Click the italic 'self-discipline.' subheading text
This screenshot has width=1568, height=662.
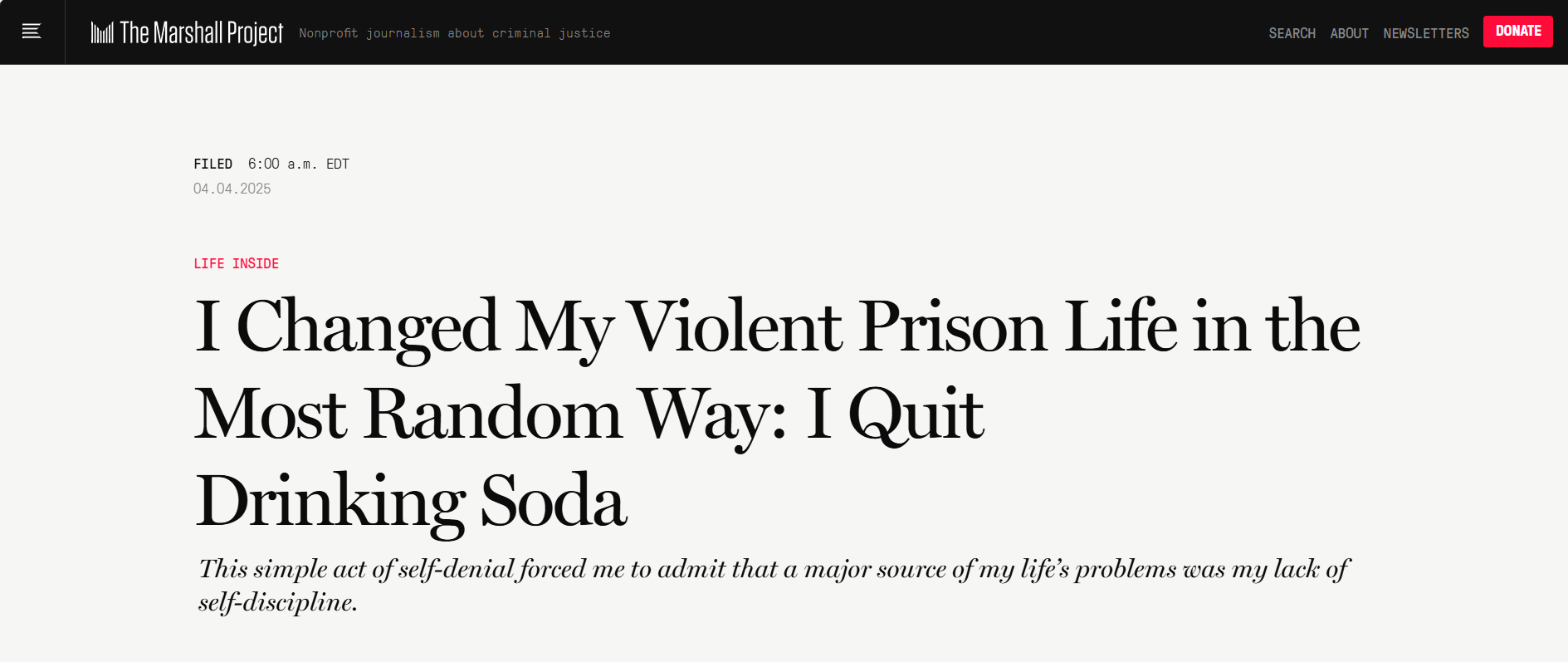(x=277, y=602)
